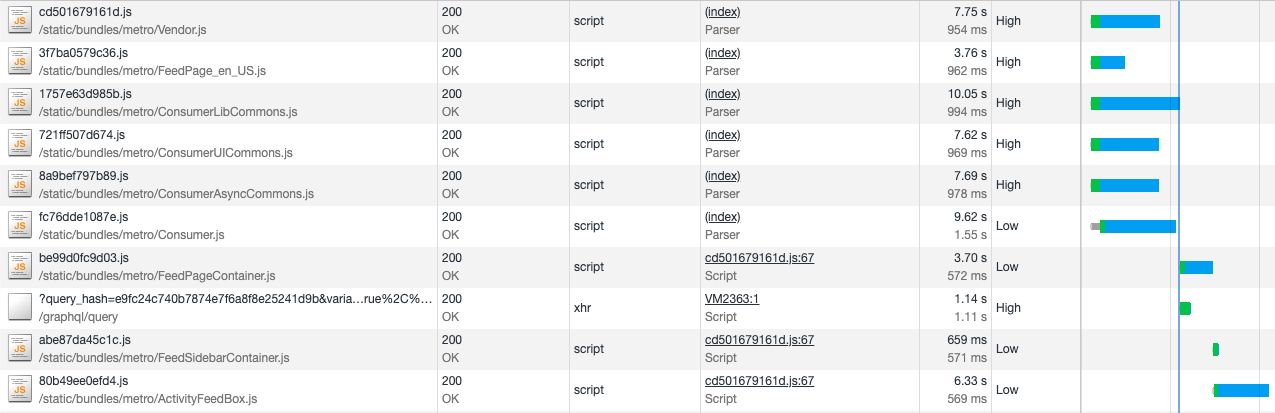Viewport: 1275px width, 413px height.
Task: Click the script icon of 721ff507d674.js
Action: pyautogui.click(x=20, y=144)
